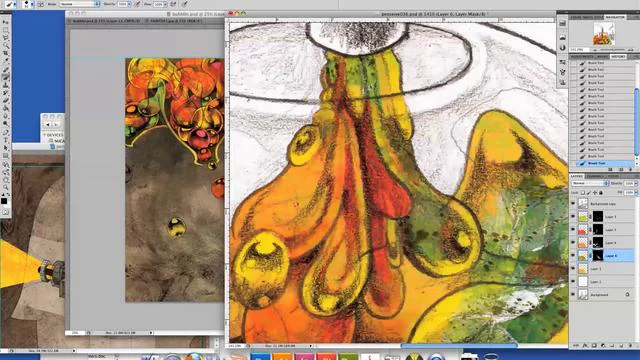Open the brush preset picker

coord(28,4)
